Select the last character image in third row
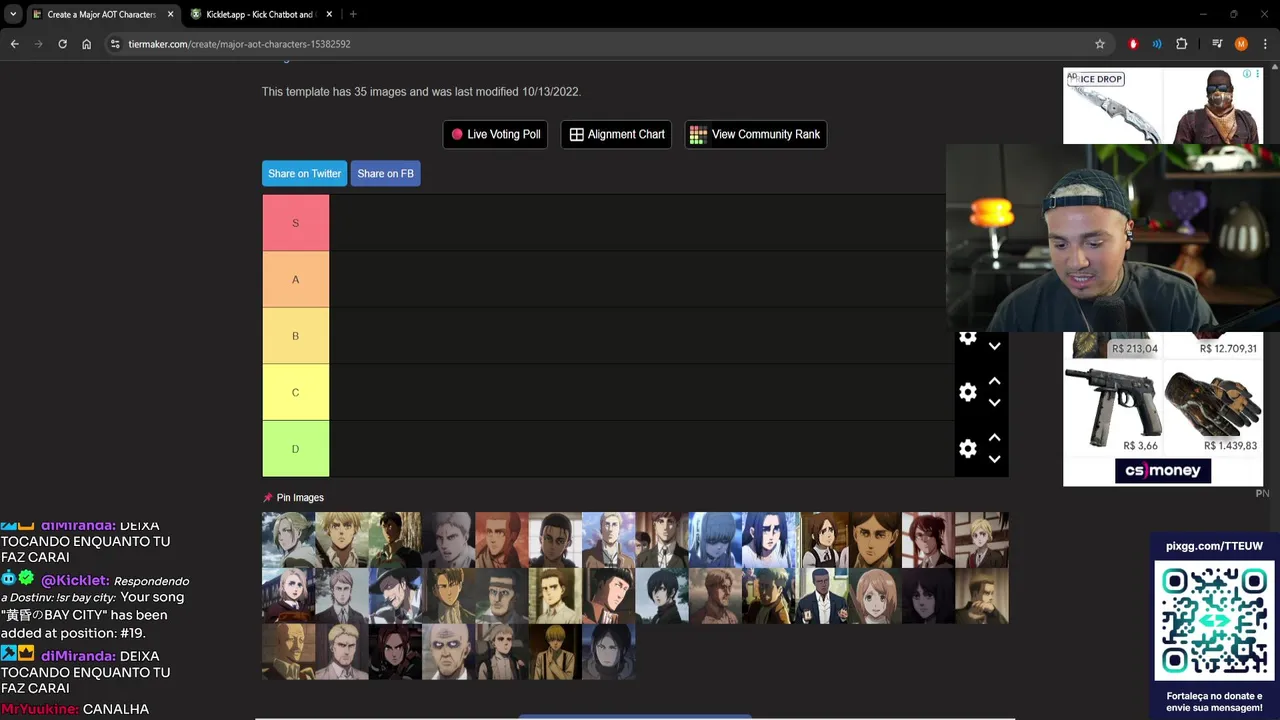The image size is (1280, 720). (x=608, y=652)
